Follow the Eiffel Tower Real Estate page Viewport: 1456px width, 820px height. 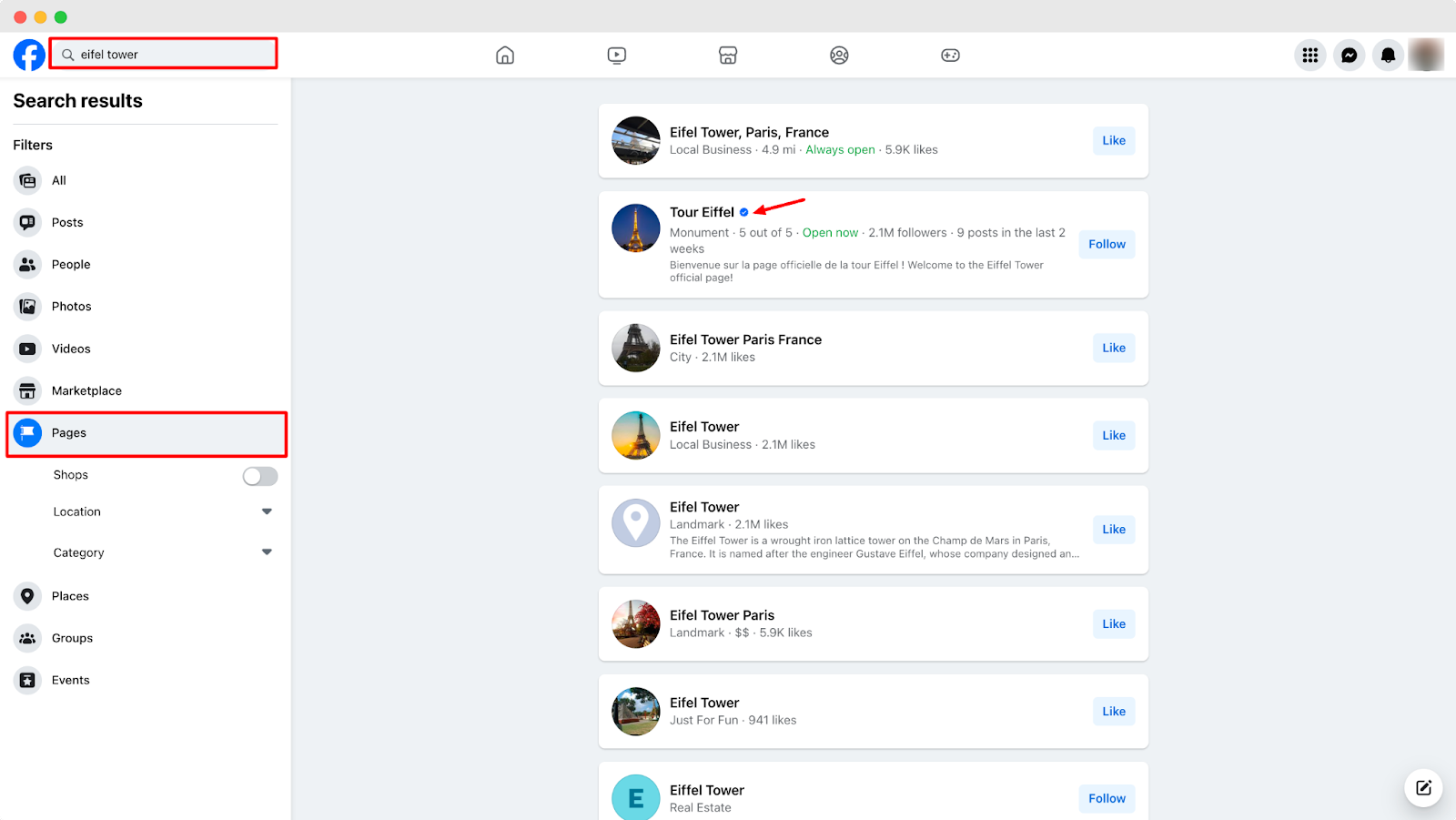pyautogui.click(x=1107, y=798)
